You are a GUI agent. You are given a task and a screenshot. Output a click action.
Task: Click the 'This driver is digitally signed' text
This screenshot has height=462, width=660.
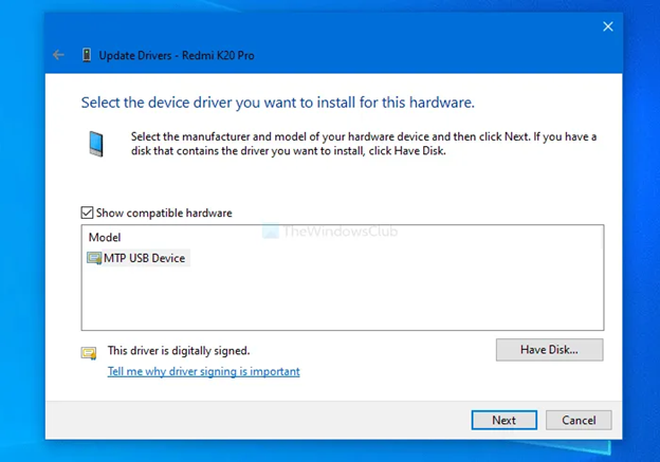pyautogui.click(x=178, y=351)
